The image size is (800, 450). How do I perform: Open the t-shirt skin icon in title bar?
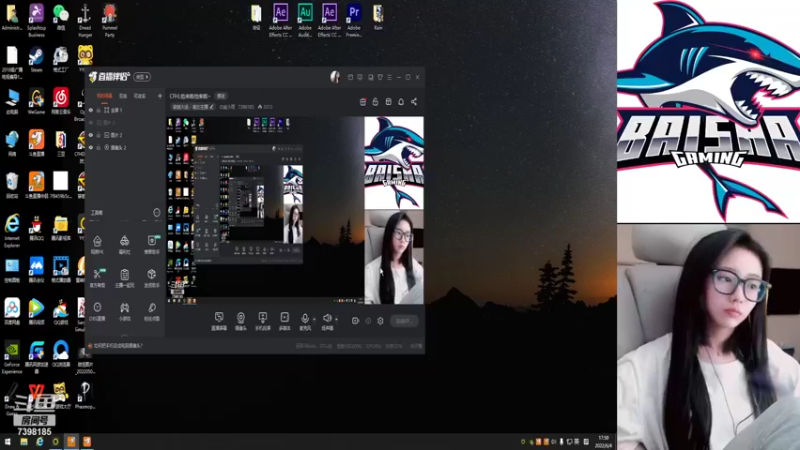click(380, 77)
